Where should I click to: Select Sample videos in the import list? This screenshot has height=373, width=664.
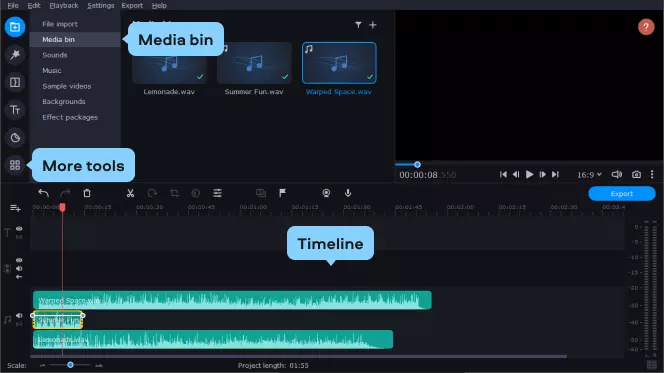(x=66, y=86)
